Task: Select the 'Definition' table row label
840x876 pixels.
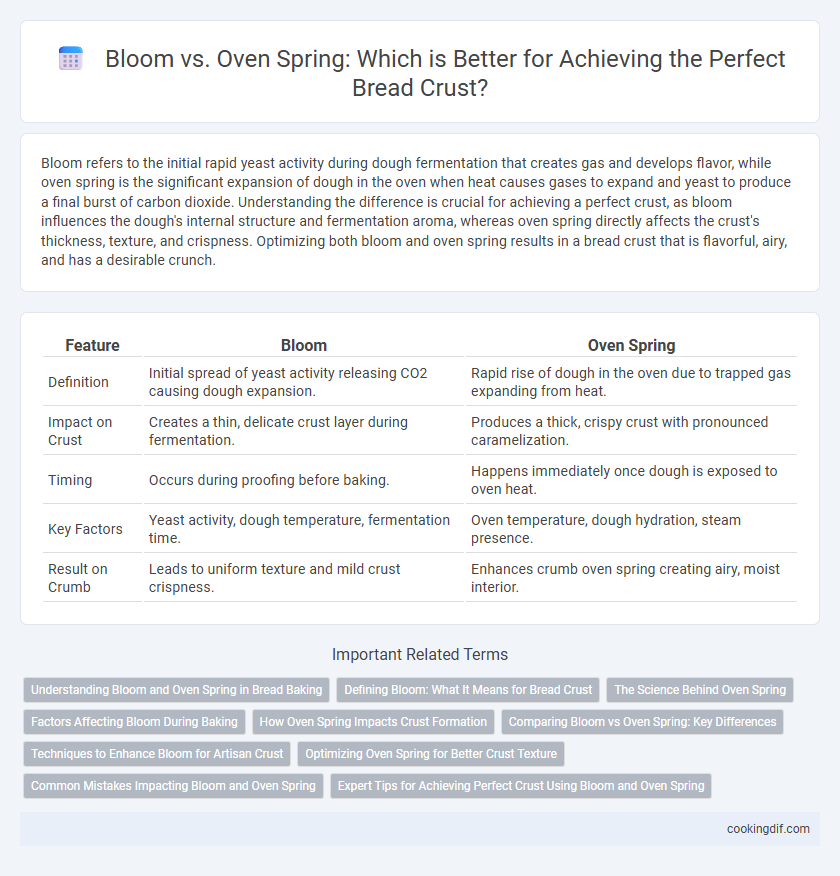Action: point(78,382)
